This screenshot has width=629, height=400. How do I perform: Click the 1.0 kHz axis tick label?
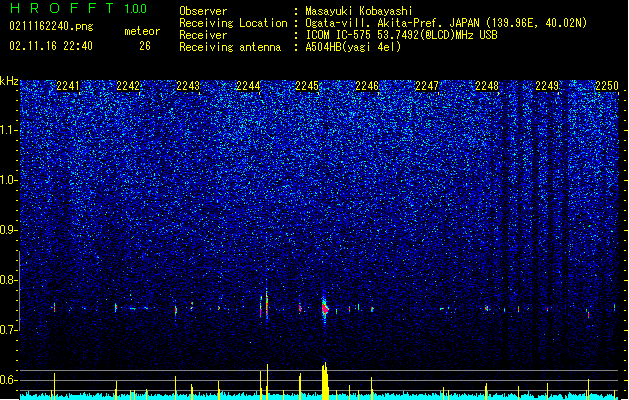pyautogui.click(x=9, y=180)
